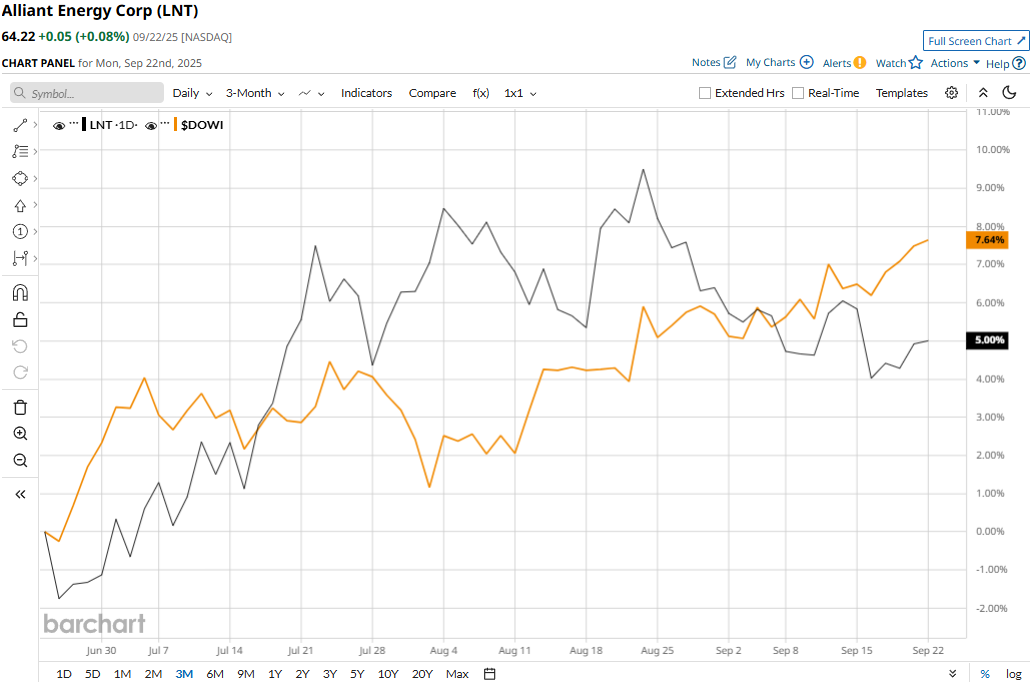Open the Daily frequency dropdown
The image size is (1032, 682).
[192, 93]
